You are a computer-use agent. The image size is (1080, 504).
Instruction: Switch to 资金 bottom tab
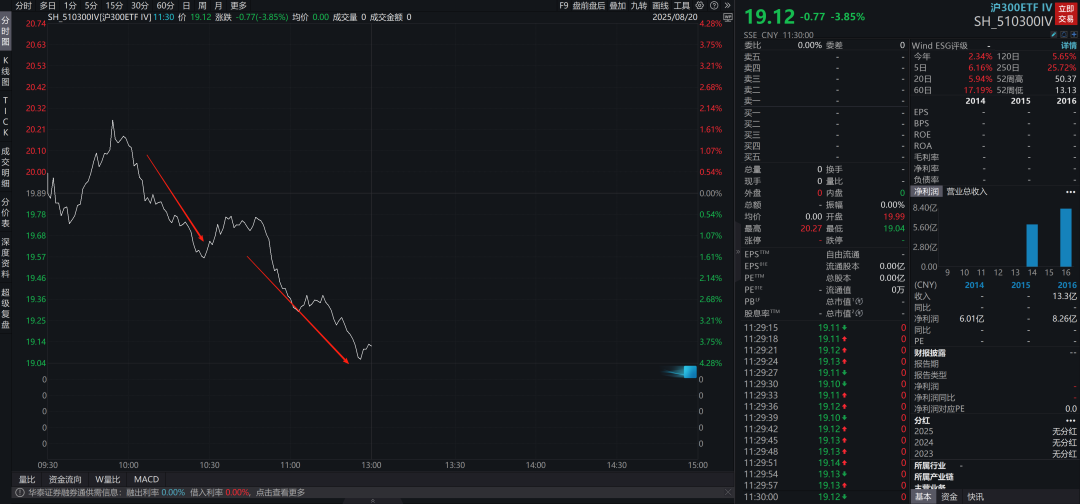click(949, 496)
